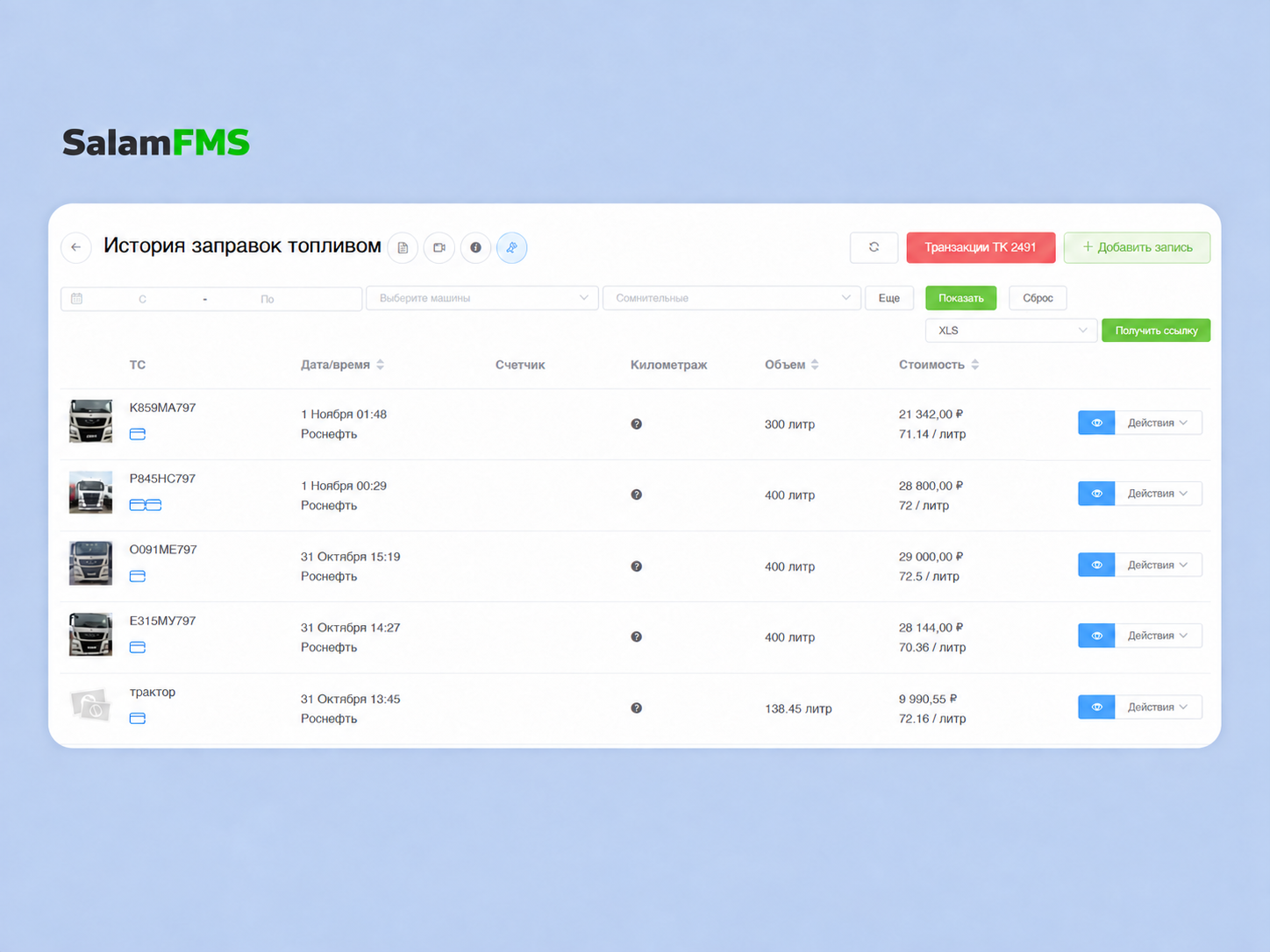
Task: View the трактор refuel via the eye button
Action: (x=1096, y=707)
